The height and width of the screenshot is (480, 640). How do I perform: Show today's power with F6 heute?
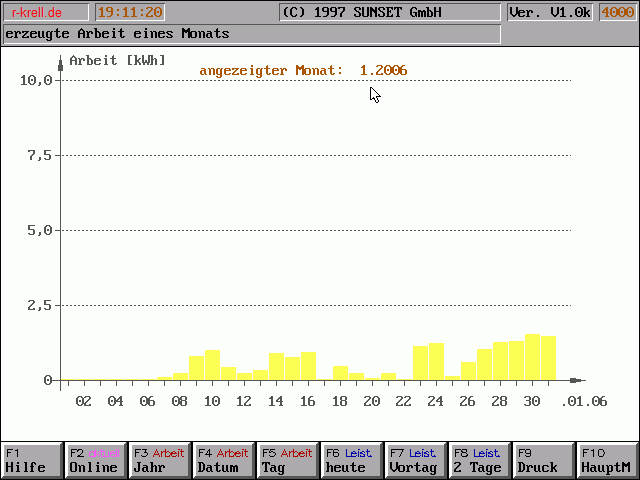351,460
